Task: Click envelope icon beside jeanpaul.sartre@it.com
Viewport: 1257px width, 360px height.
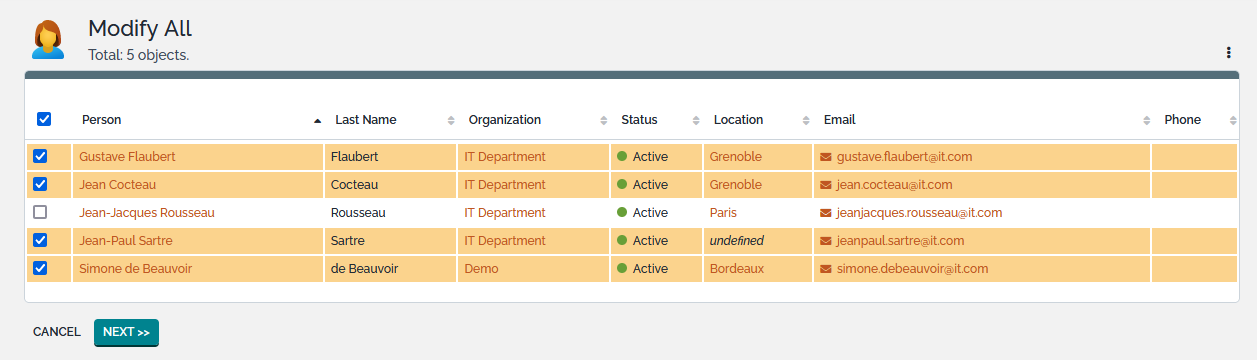Action: pyautogui.click(x=825, y=241)
